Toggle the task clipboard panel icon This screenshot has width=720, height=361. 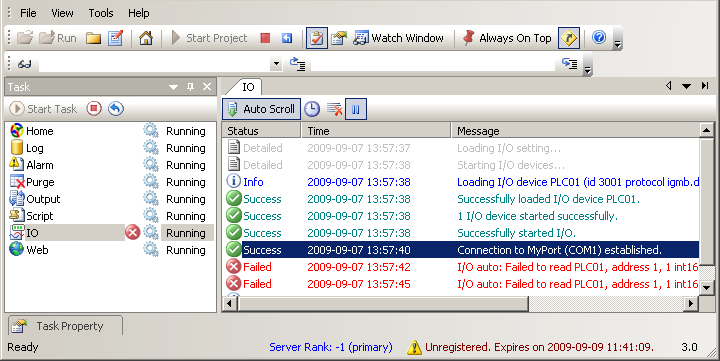(x=317, y=38)
